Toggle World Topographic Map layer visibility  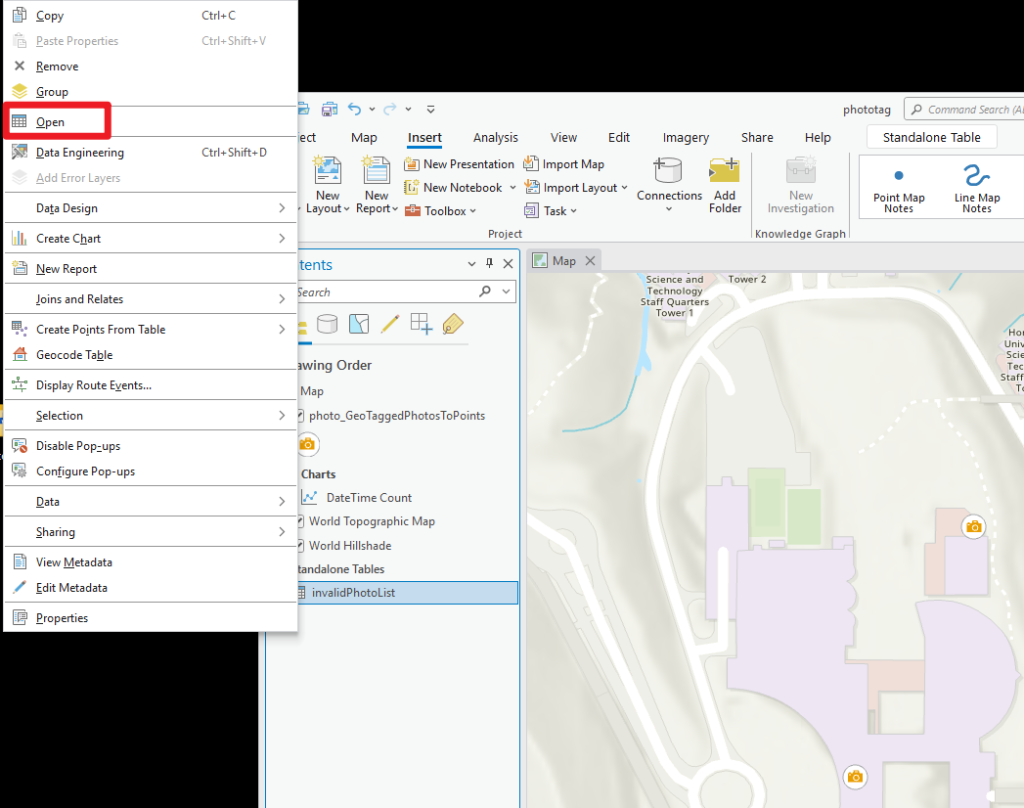(x=300, y=521)
